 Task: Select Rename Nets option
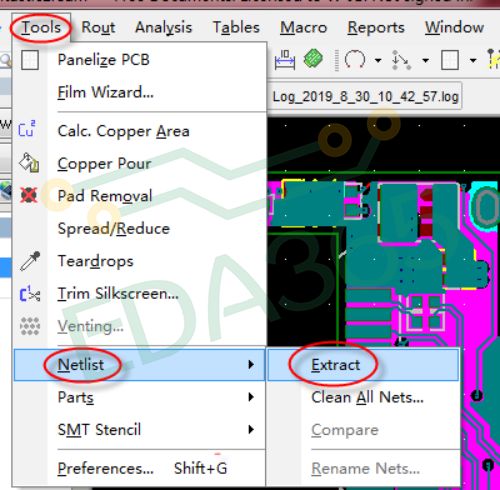tap(363, 469)
